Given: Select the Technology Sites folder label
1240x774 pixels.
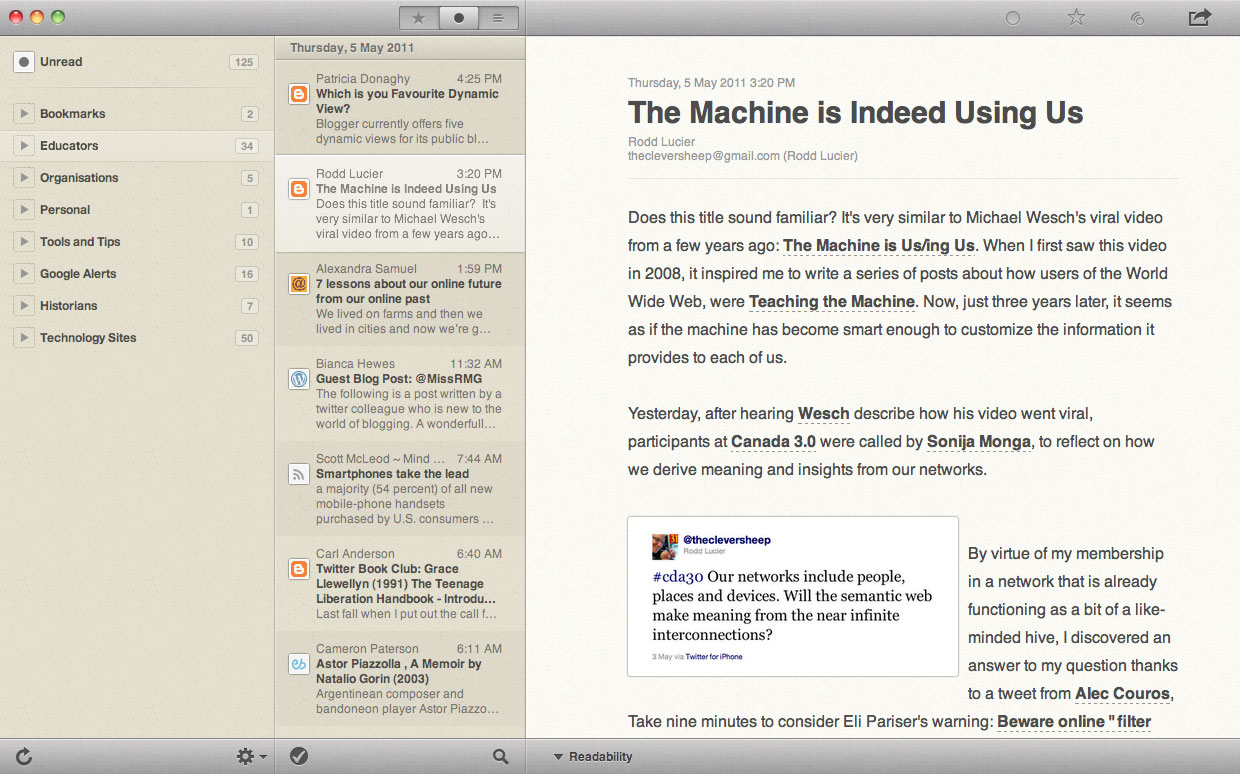Looking at the screenshot, I should click(88, 338).
